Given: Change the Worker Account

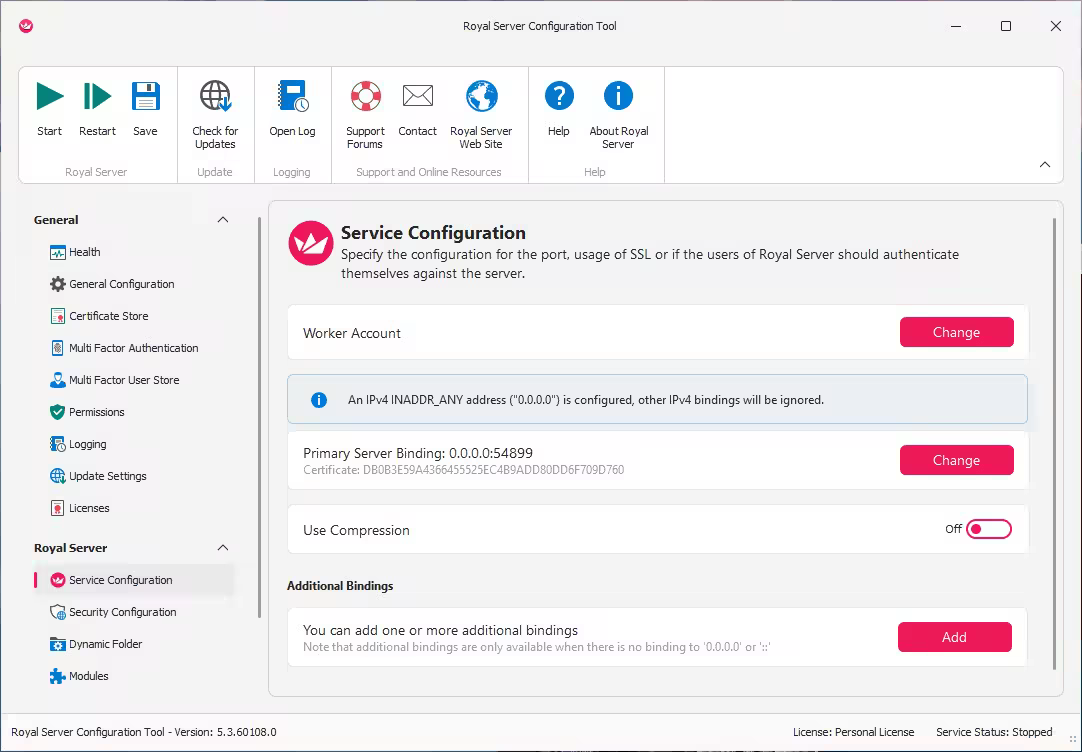Looking at the screenshot, I should (x=956, y=333).
